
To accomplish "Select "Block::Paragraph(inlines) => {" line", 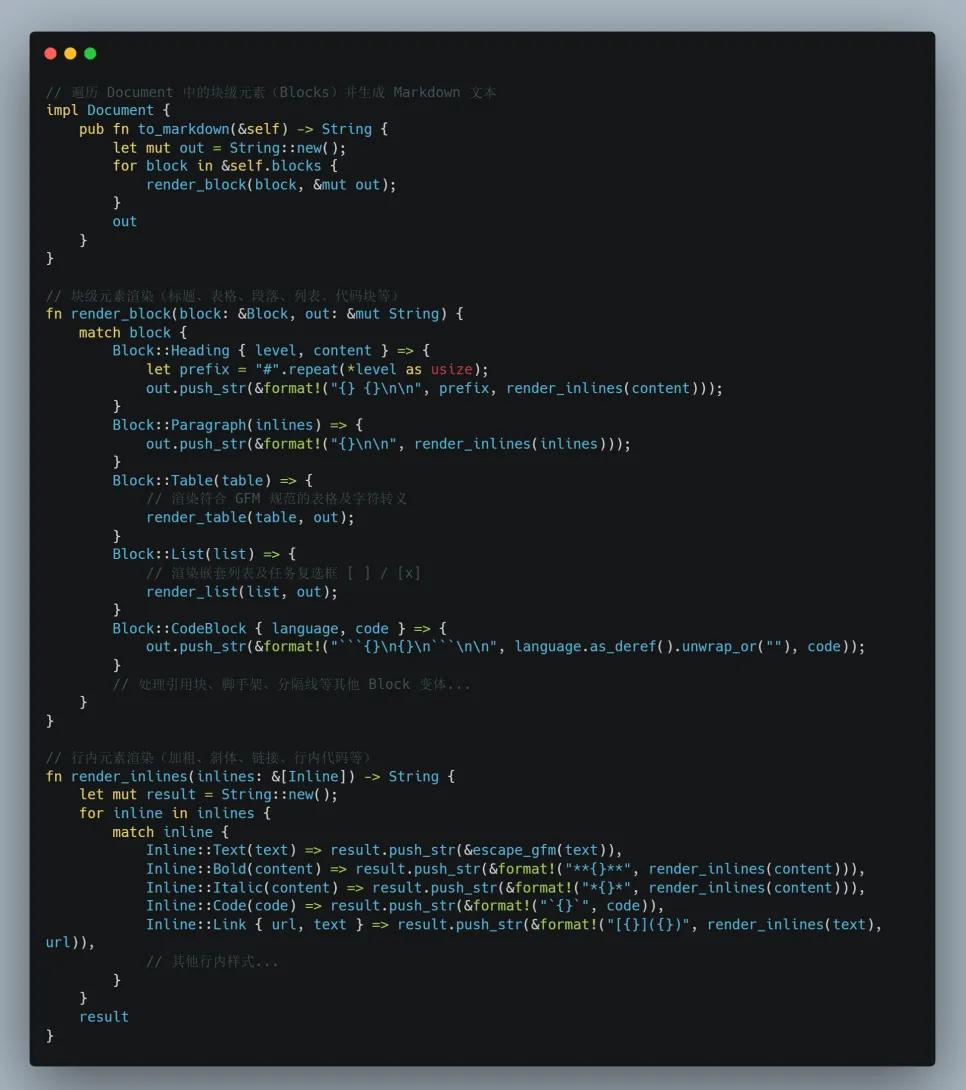I will [238, 425].
